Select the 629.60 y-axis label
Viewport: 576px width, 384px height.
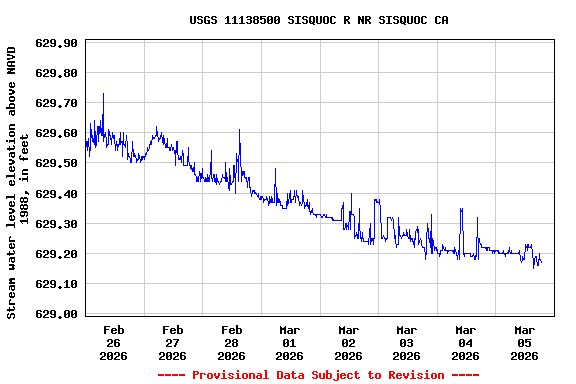tap(56, 133)
